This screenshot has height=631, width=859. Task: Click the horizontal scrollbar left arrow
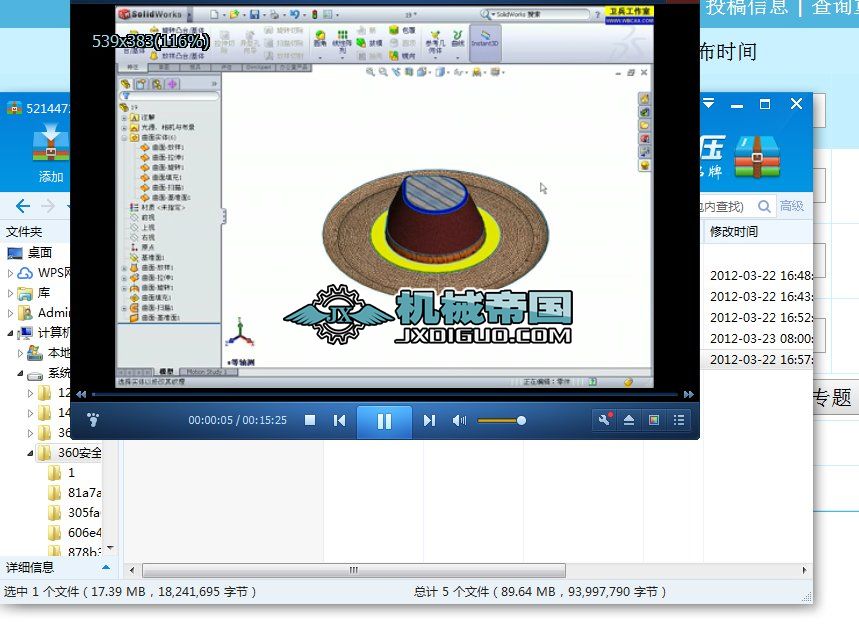click(131, 570)
